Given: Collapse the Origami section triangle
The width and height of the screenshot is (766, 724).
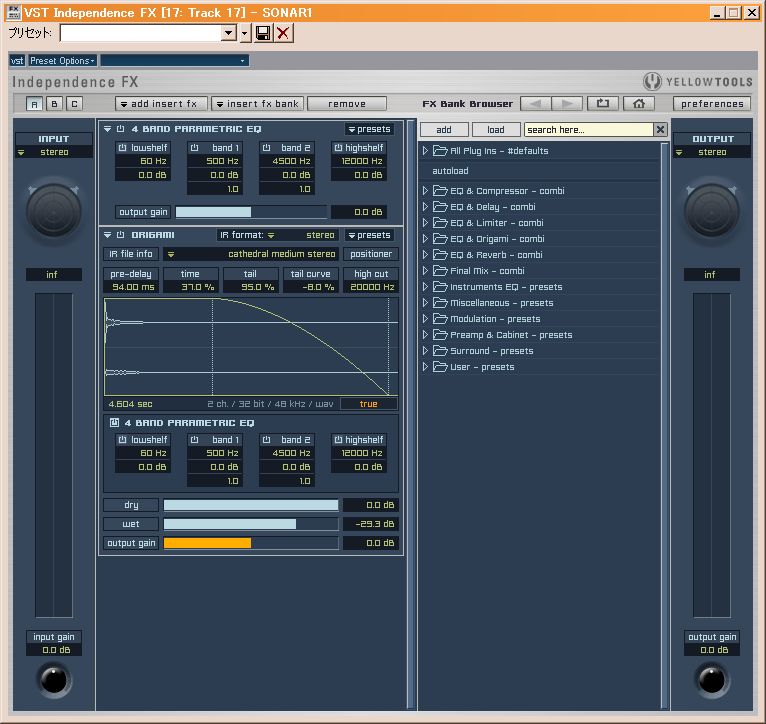Looking at the screenshot, I should click(107, 235).
